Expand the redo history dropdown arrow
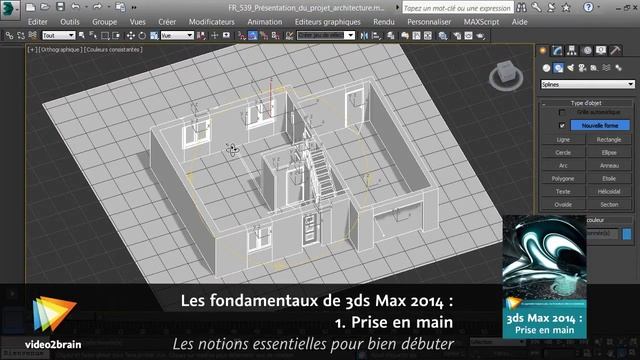 coord(108,7)
